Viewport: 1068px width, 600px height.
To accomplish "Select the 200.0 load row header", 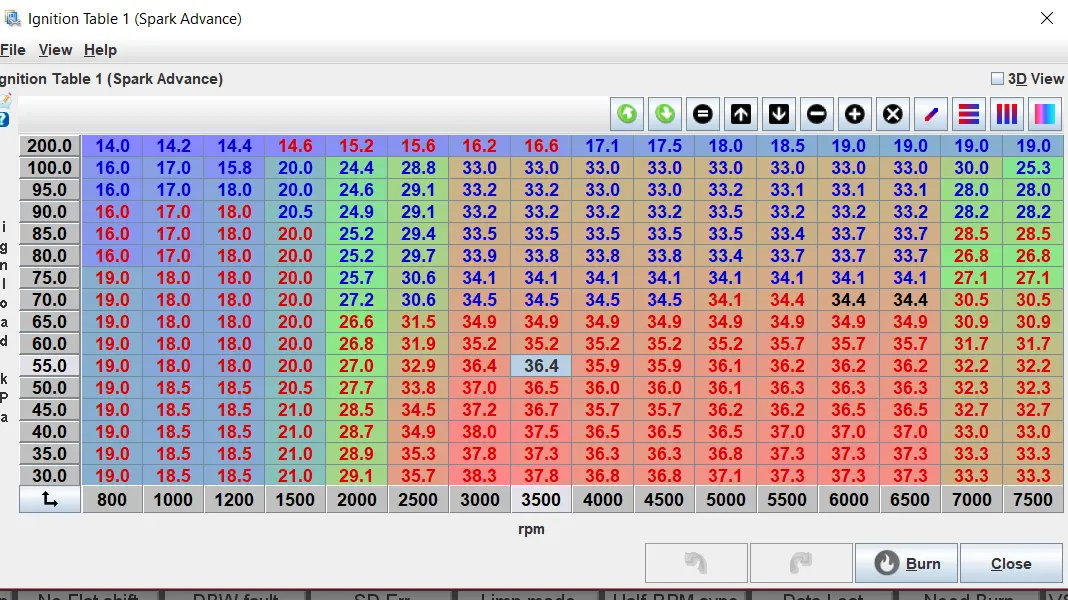I will click(50, 146).
